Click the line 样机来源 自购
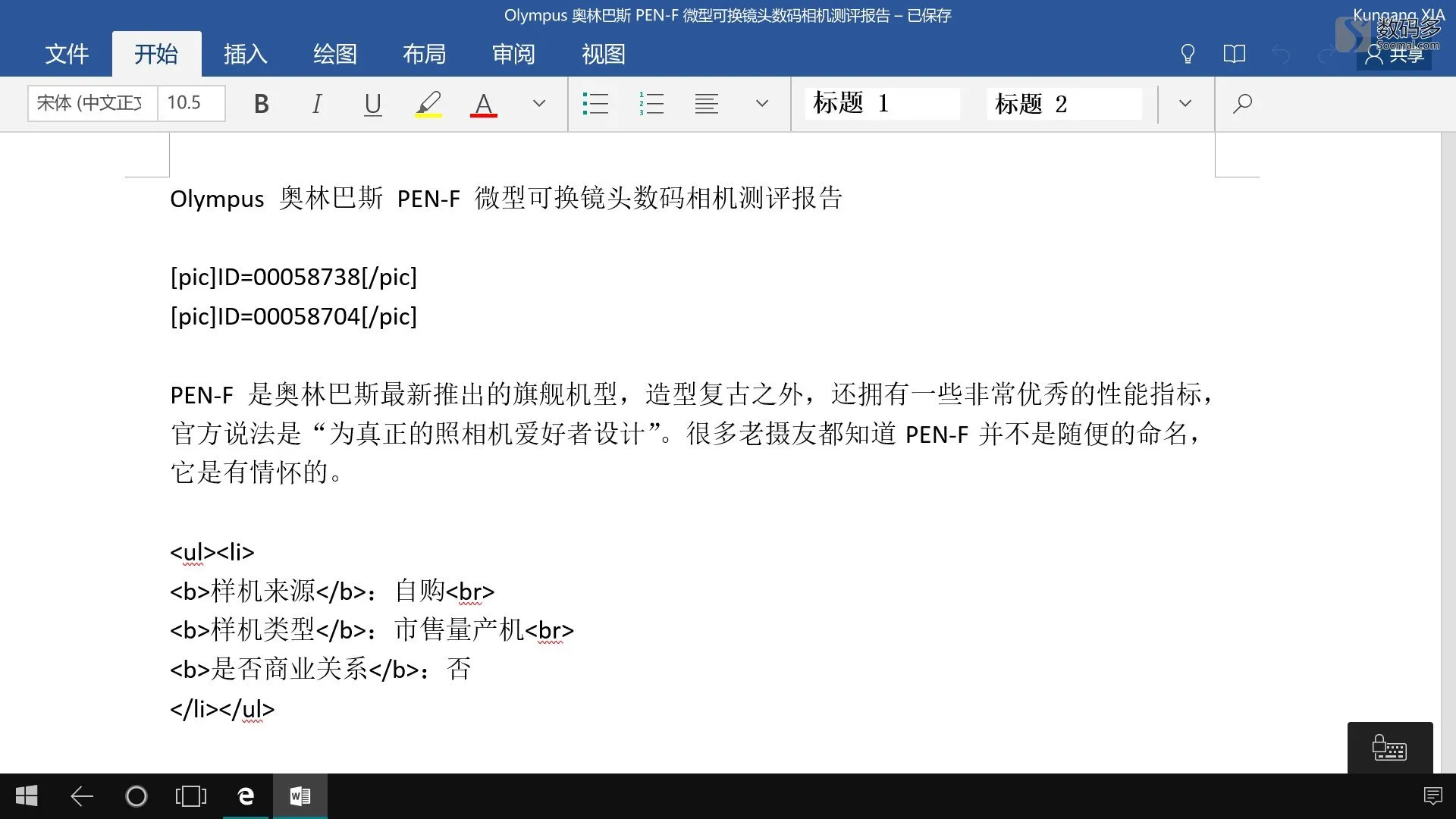Viewport: 1456px width, 819px height. [x=332, y=591]
